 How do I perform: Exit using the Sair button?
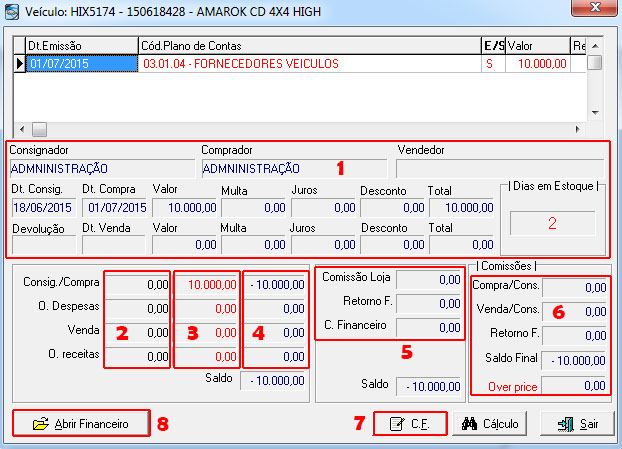click(577, 424)
